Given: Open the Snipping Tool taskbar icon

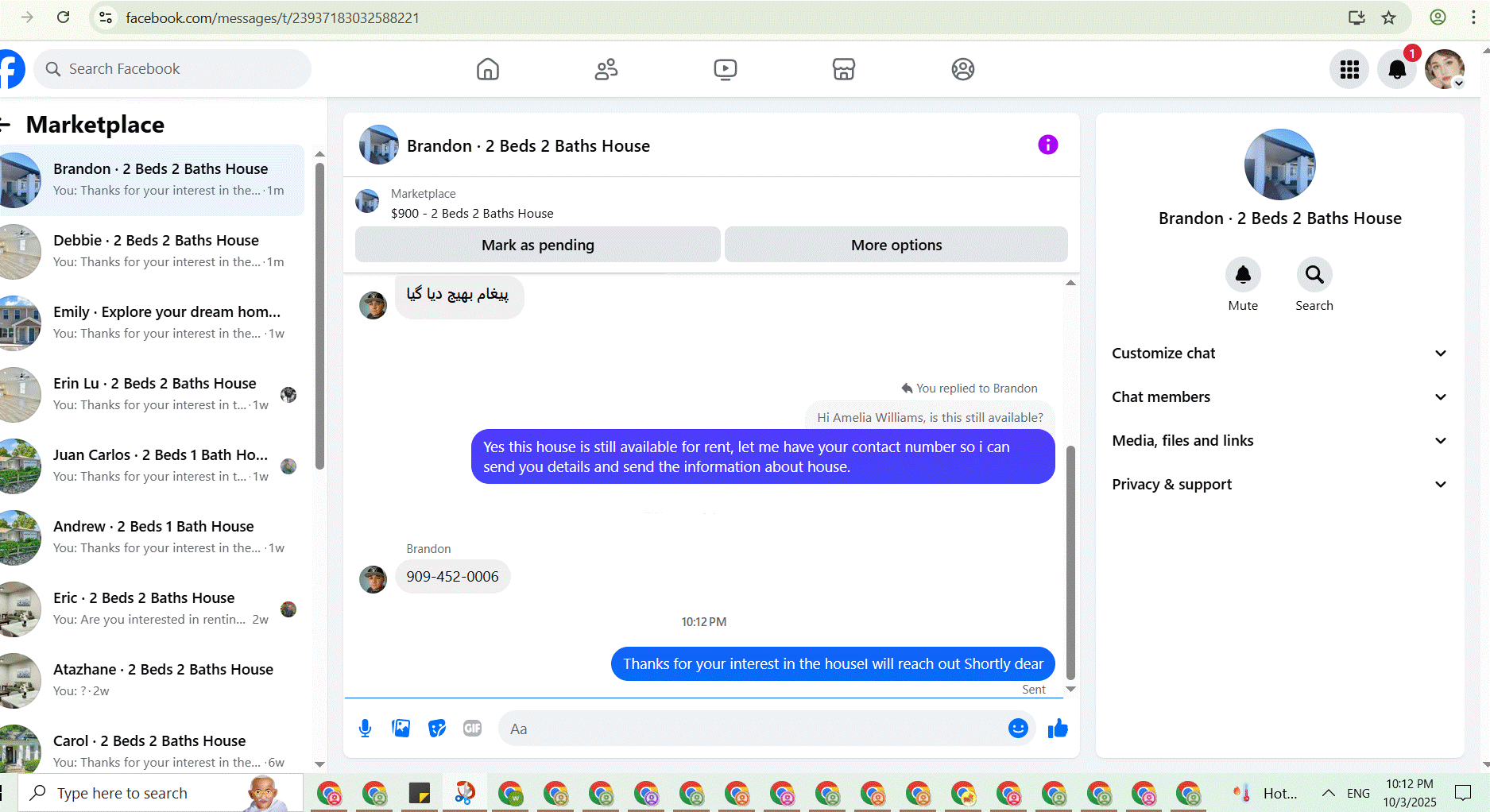Looking at the screenshot, I should (x=465, y=793).
